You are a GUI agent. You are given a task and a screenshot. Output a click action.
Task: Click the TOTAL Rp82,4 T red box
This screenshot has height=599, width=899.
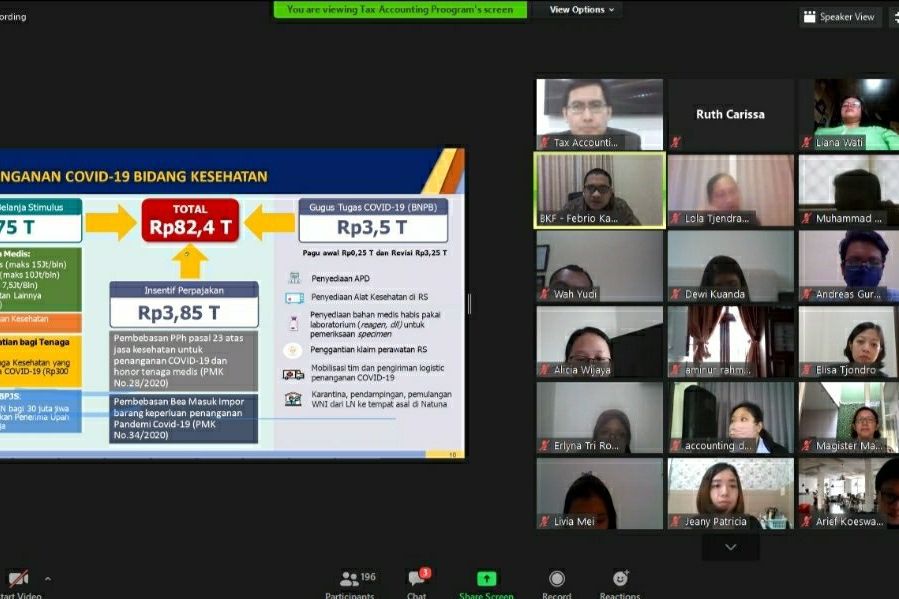(x=190, y=220)
